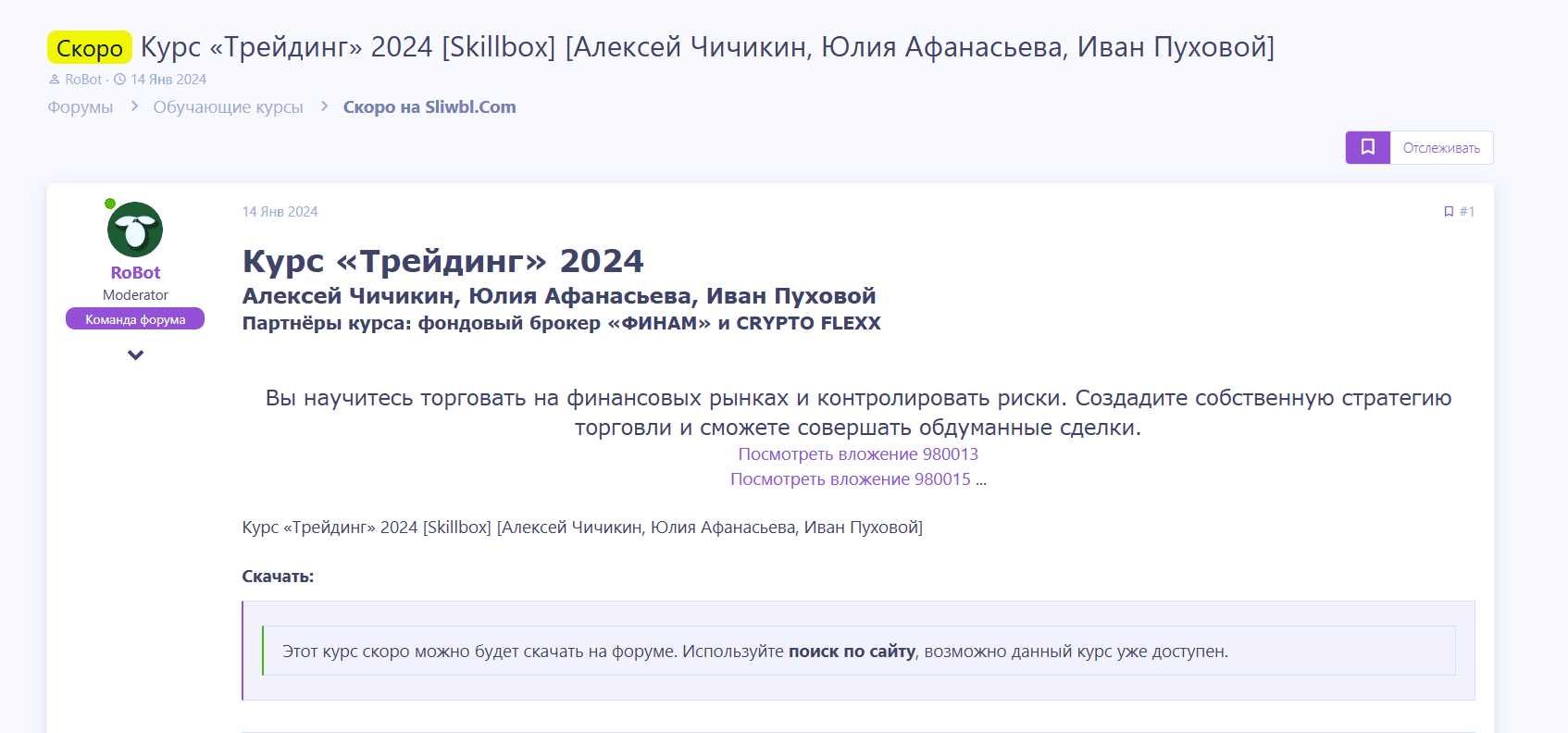Click post date 14 Янв 2024 in message header
The height and width of the screenshot is (733, 1568).
(x=280, y=212)
